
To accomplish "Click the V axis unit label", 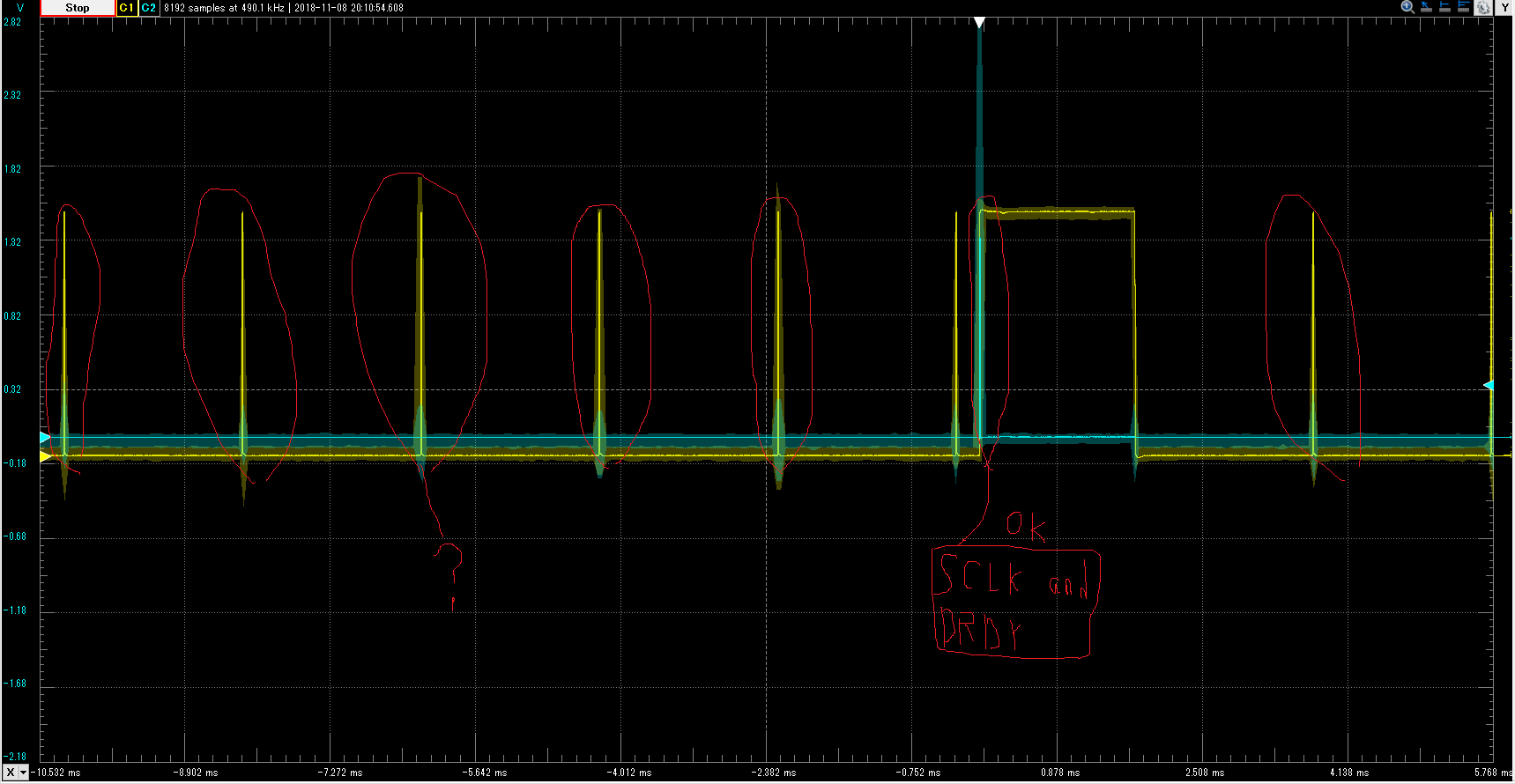I will pyautogui.click(x=20, y=8).
